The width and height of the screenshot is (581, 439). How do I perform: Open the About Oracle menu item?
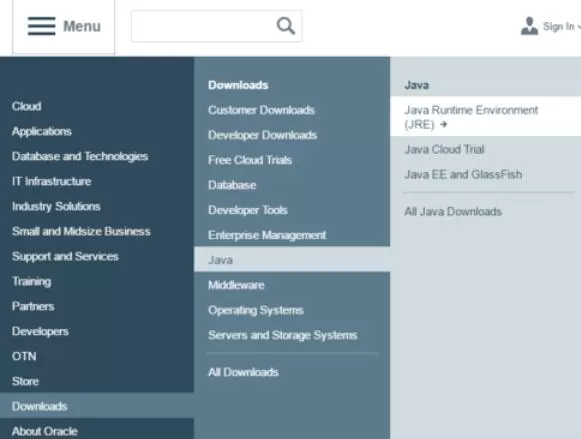(x=44, y=431)
